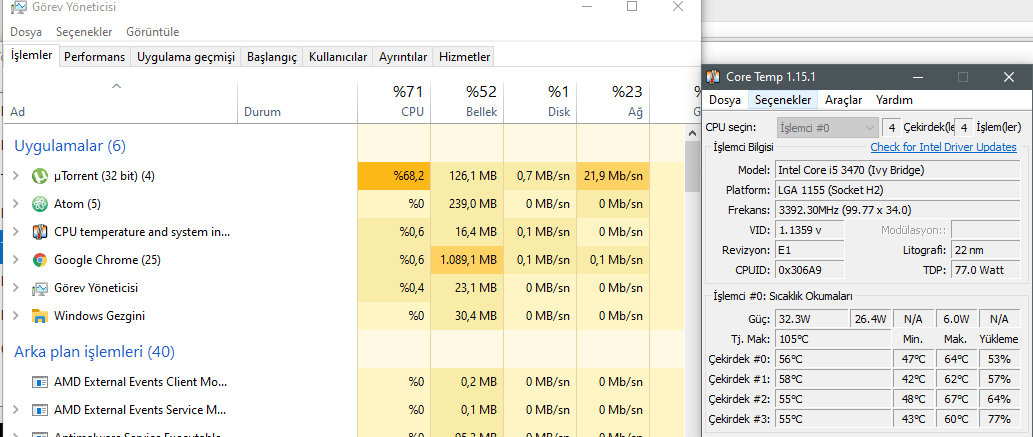
Task: Click the AMD External Events Service icon
Action: pyautogui.click(x=40, y=410)
